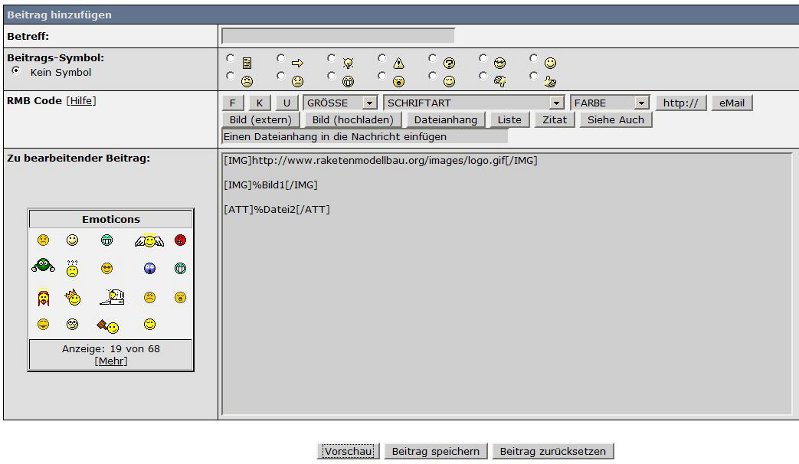Image resolution: width=799 pixels, height=464 pixels.
Task: Click the Mehr link for more emoticons
Action: [110, 361]
